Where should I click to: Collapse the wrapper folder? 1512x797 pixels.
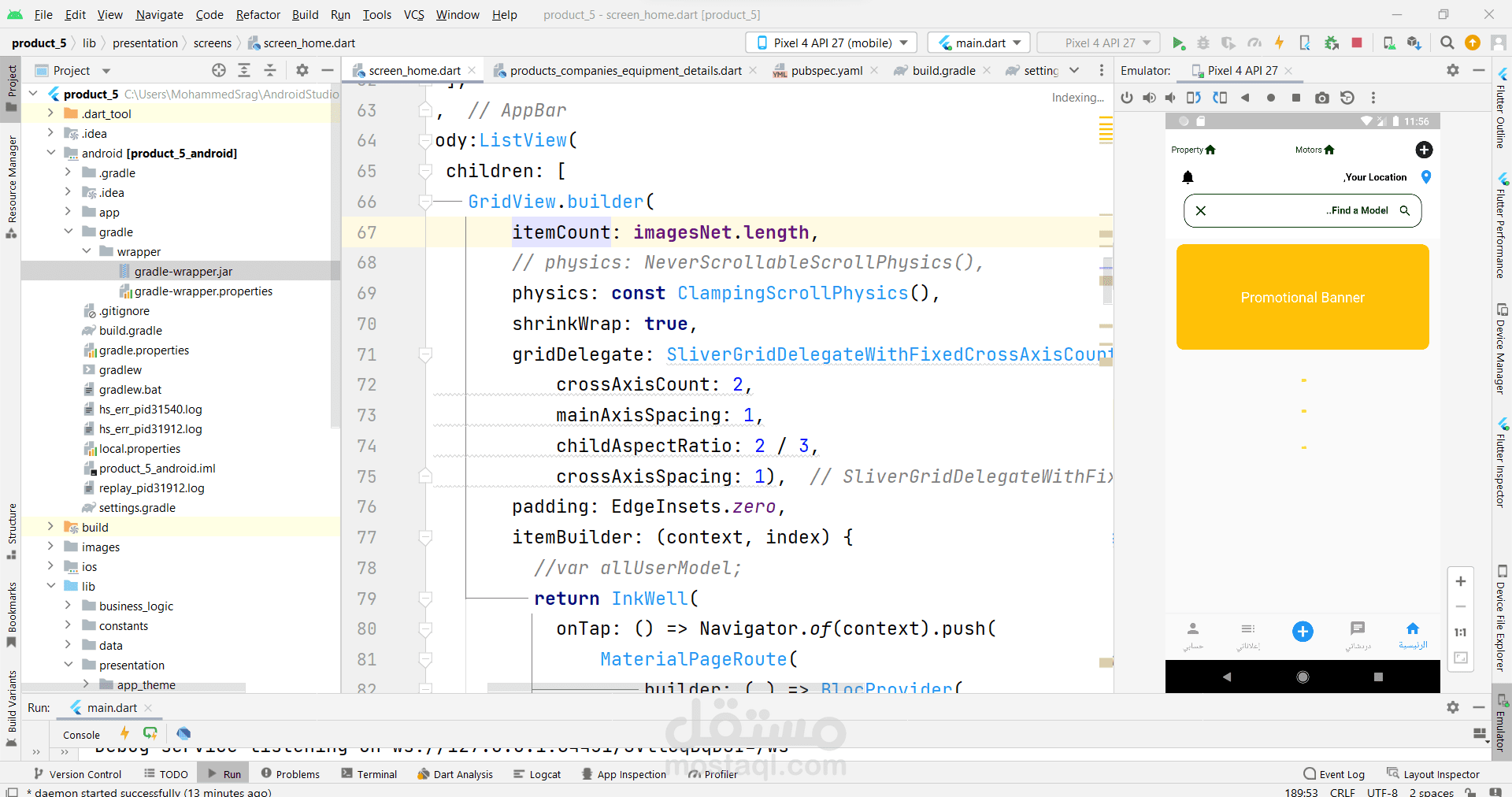(87, 251)
